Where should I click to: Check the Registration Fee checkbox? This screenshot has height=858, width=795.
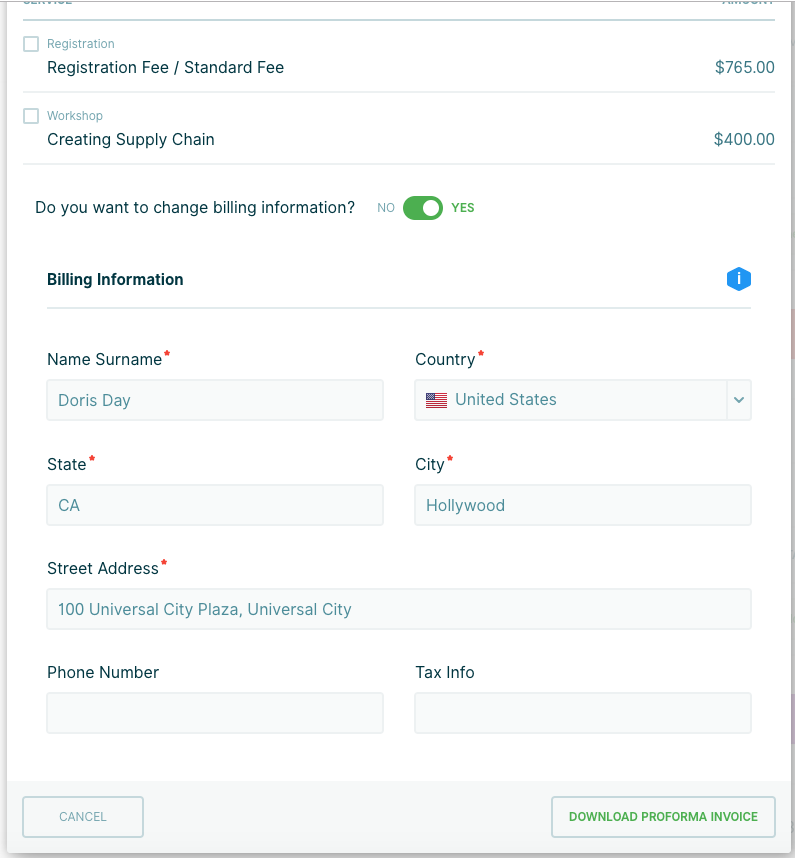[31, 44]
